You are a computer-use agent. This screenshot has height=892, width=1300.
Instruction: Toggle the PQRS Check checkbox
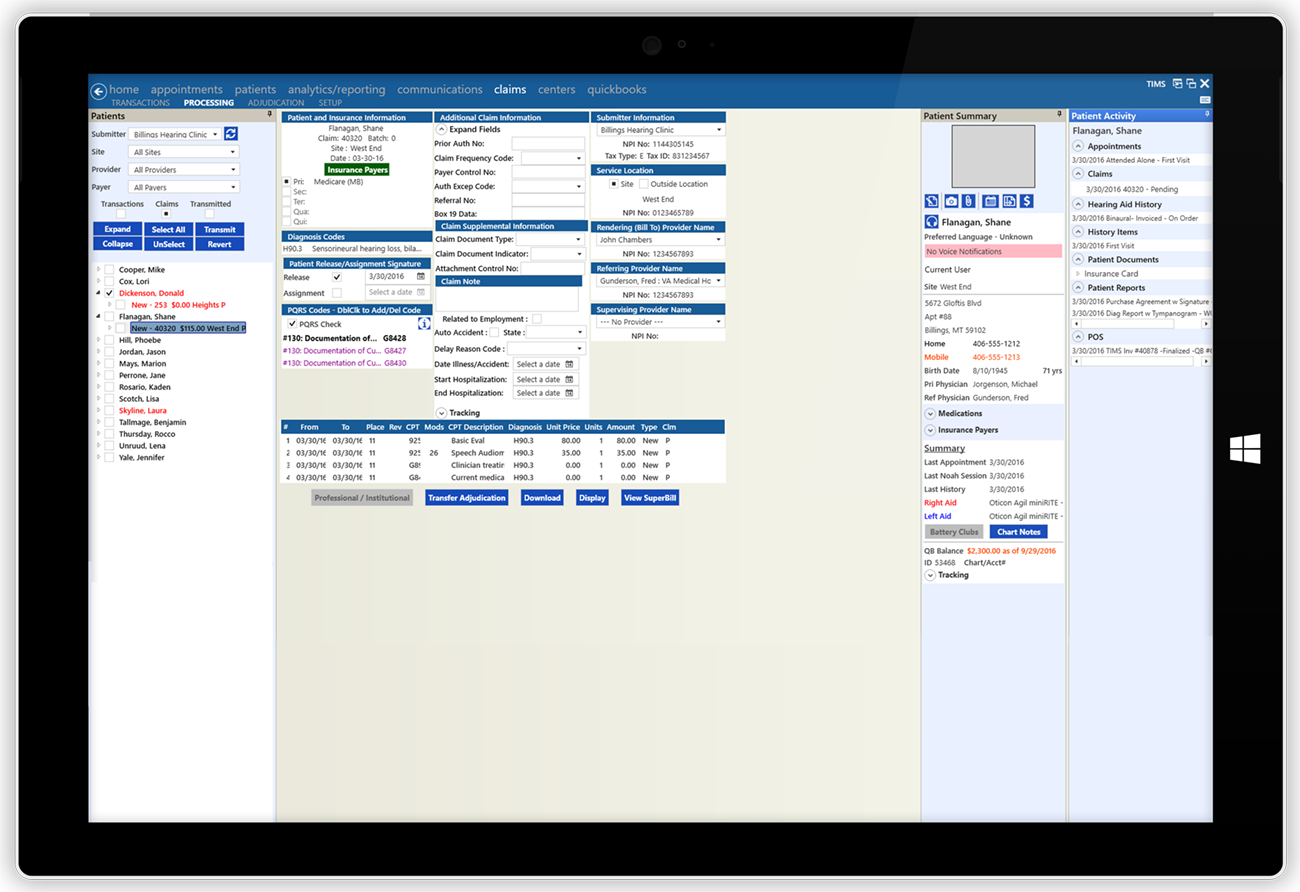click(292, 323)
